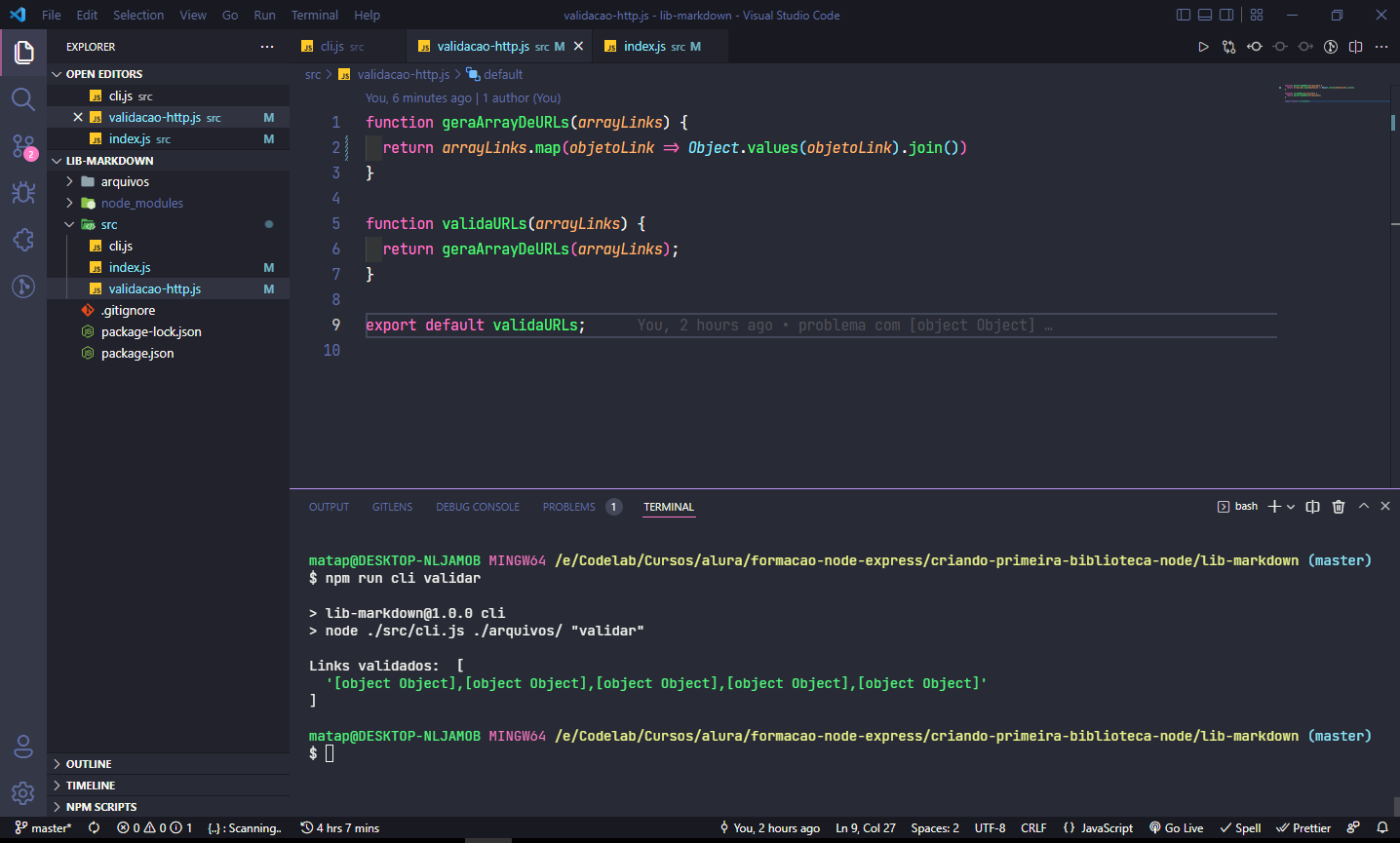
Task: Split the editor right
Action: point(1356,47)
